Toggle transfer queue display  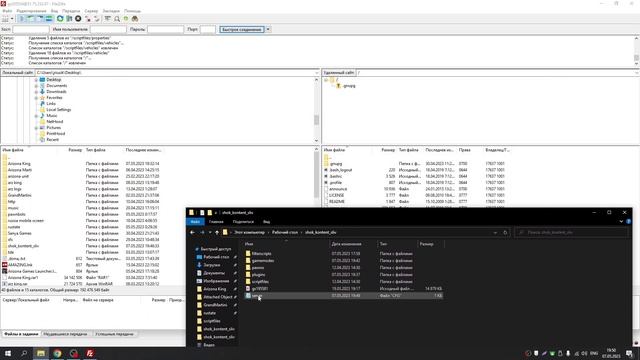pyautogui.click(x=49, y=19)
